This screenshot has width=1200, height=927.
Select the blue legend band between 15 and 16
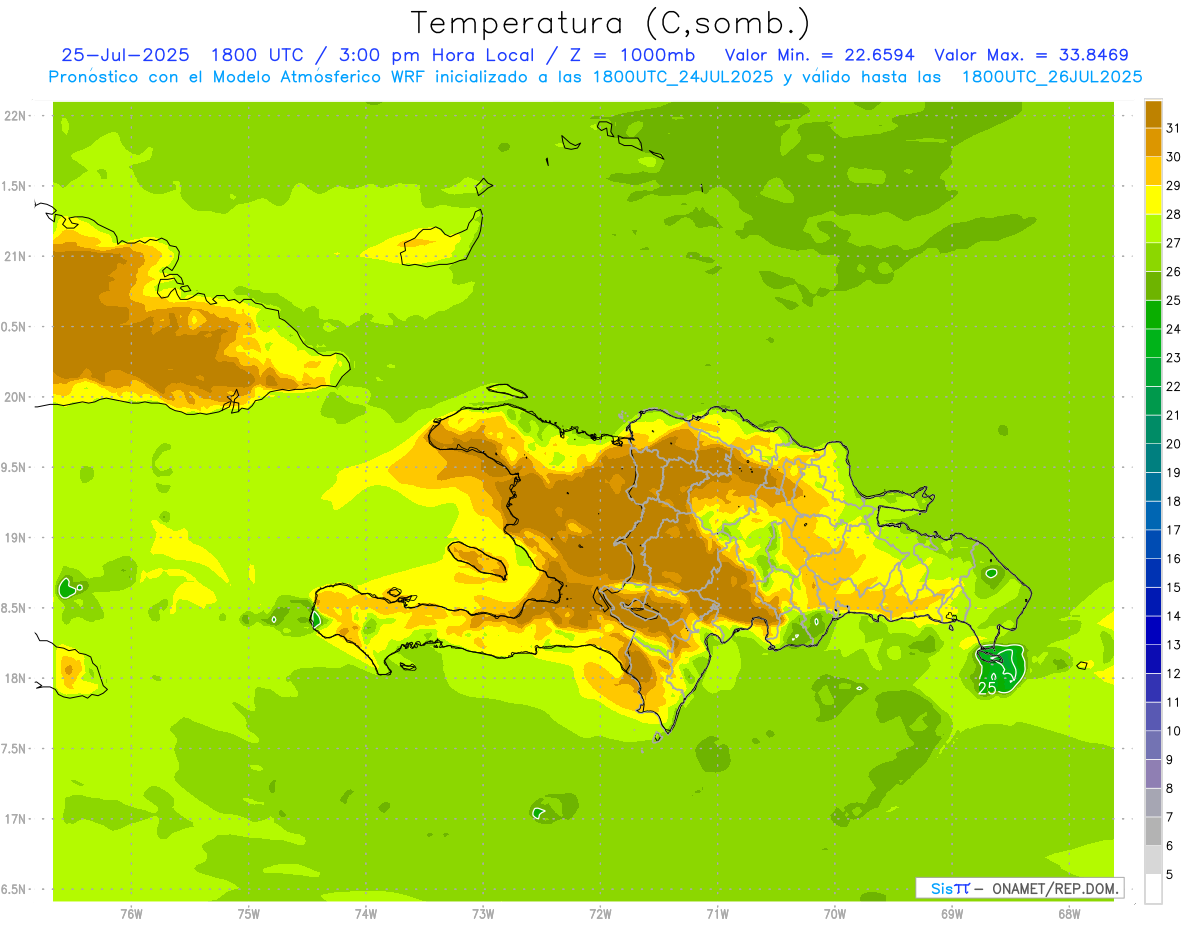point(1153,573)
